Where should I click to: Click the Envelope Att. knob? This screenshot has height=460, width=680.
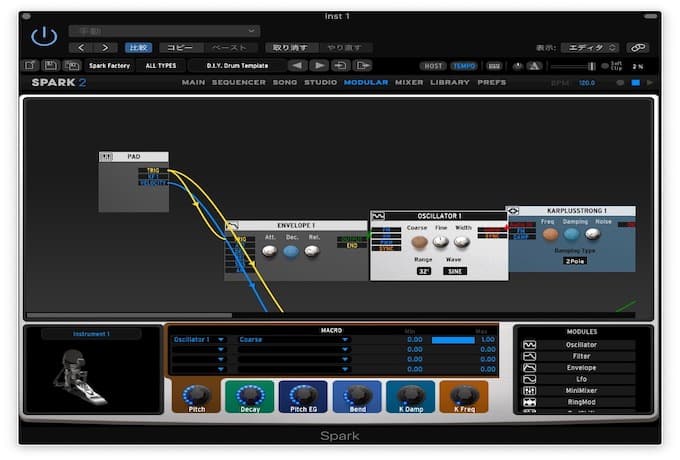pos(270,251)
